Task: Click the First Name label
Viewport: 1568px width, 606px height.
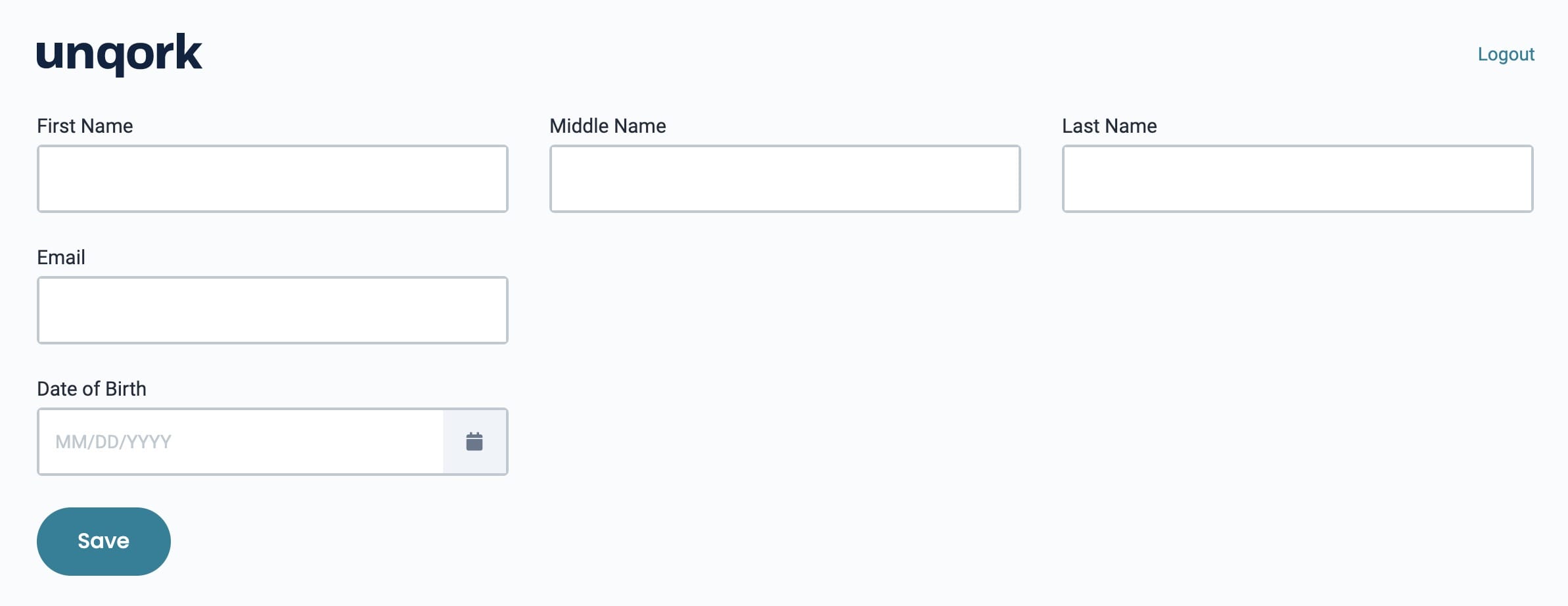Action: (85, 126)
